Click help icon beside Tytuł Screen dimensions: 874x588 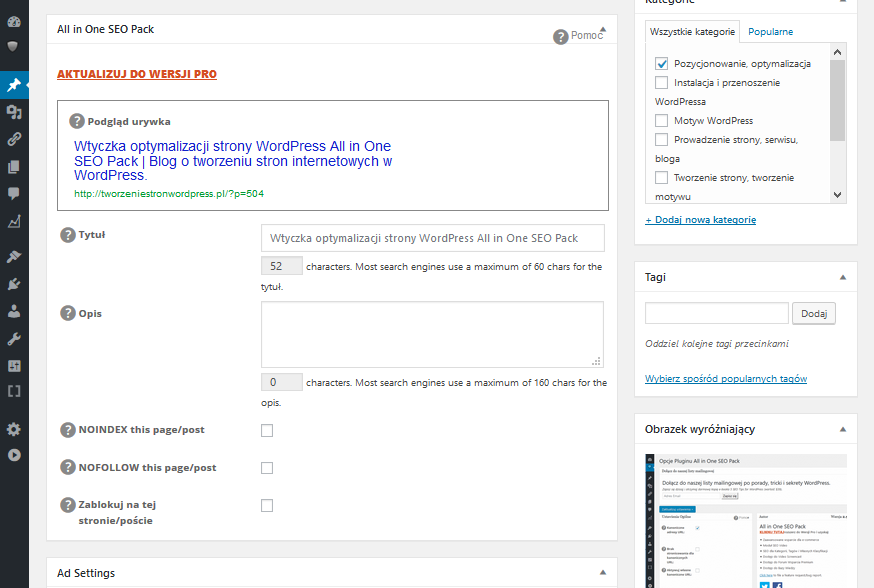tap(67, 235)
